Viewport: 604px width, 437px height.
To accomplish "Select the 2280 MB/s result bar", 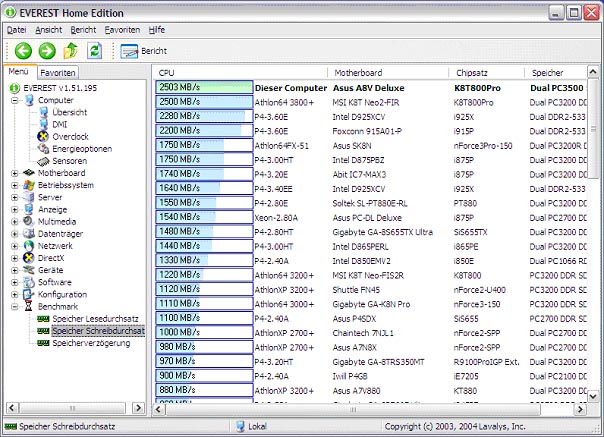I will pyautogui.click(x=204, y=116).
